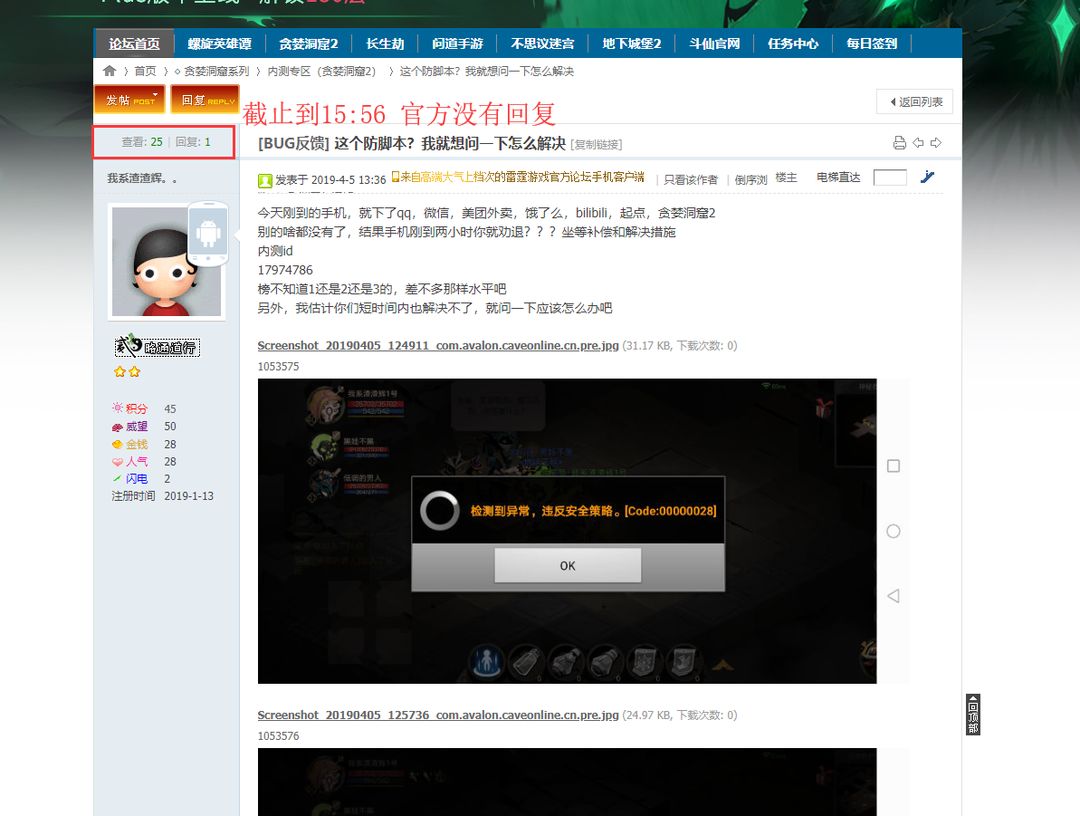Viewport: 1080px width, 816px height.
Task: Click the 闪电 stat label
Action: [136, 479]
